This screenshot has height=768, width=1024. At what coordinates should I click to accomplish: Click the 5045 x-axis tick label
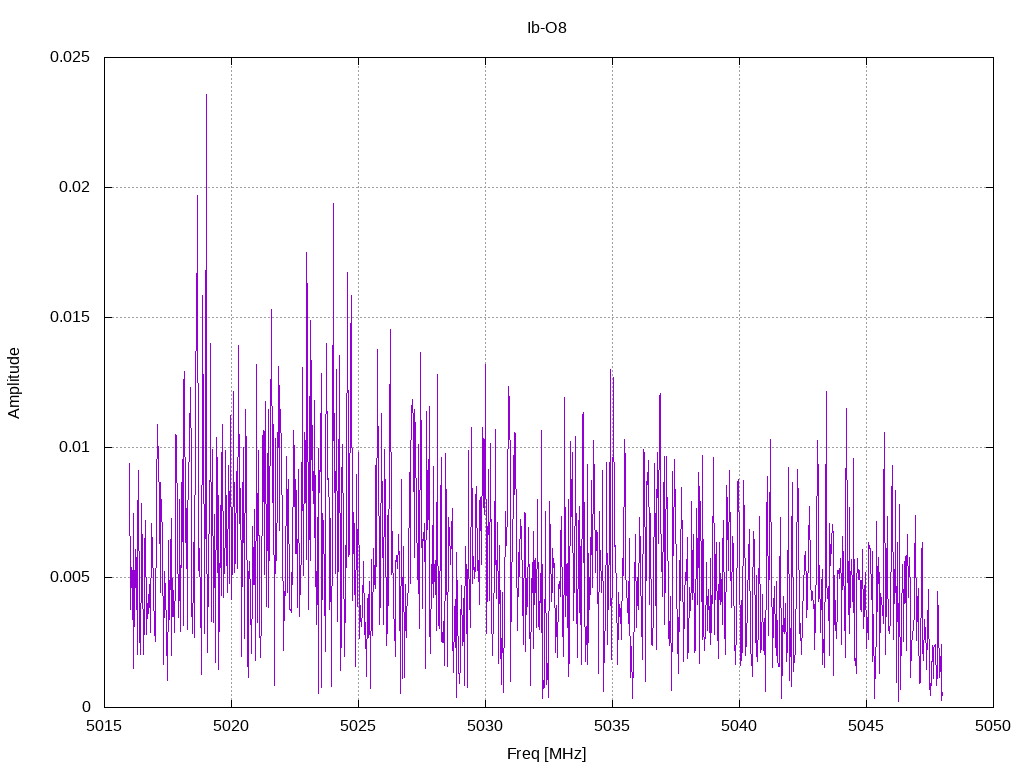(x=867, y=726)
